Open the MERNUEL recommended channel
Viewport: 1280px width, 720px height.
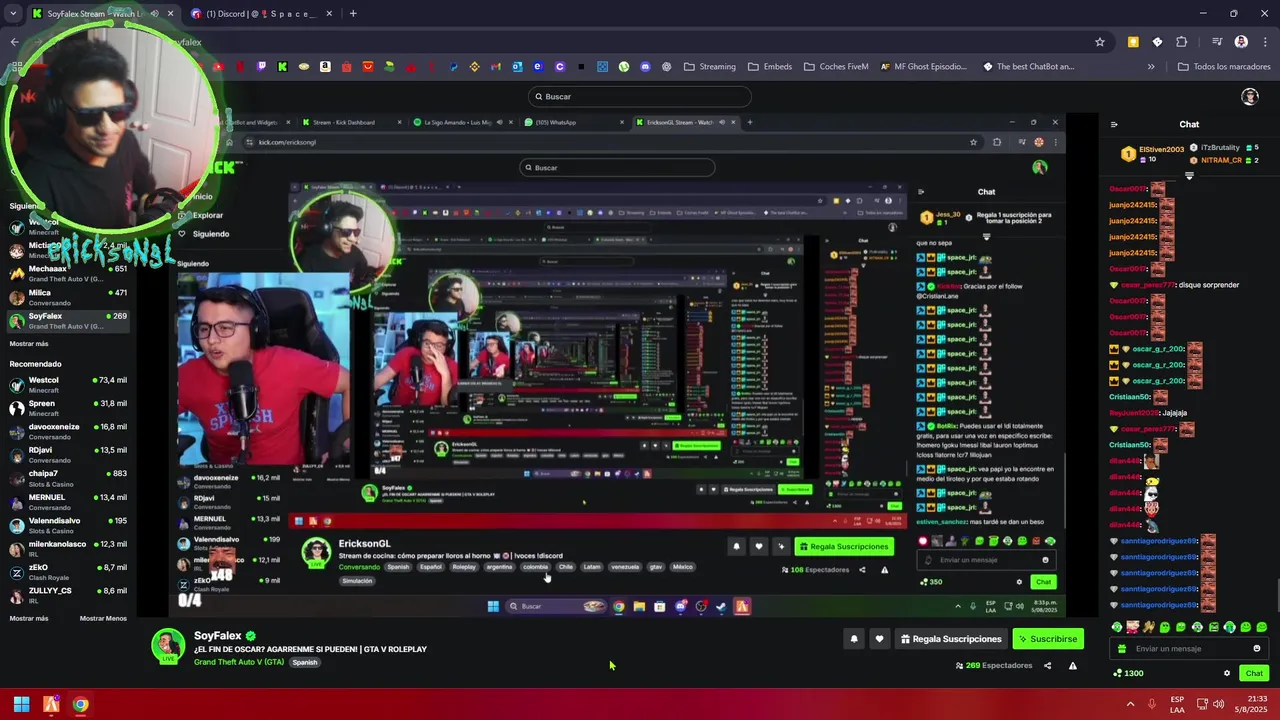tap(68, 502)
